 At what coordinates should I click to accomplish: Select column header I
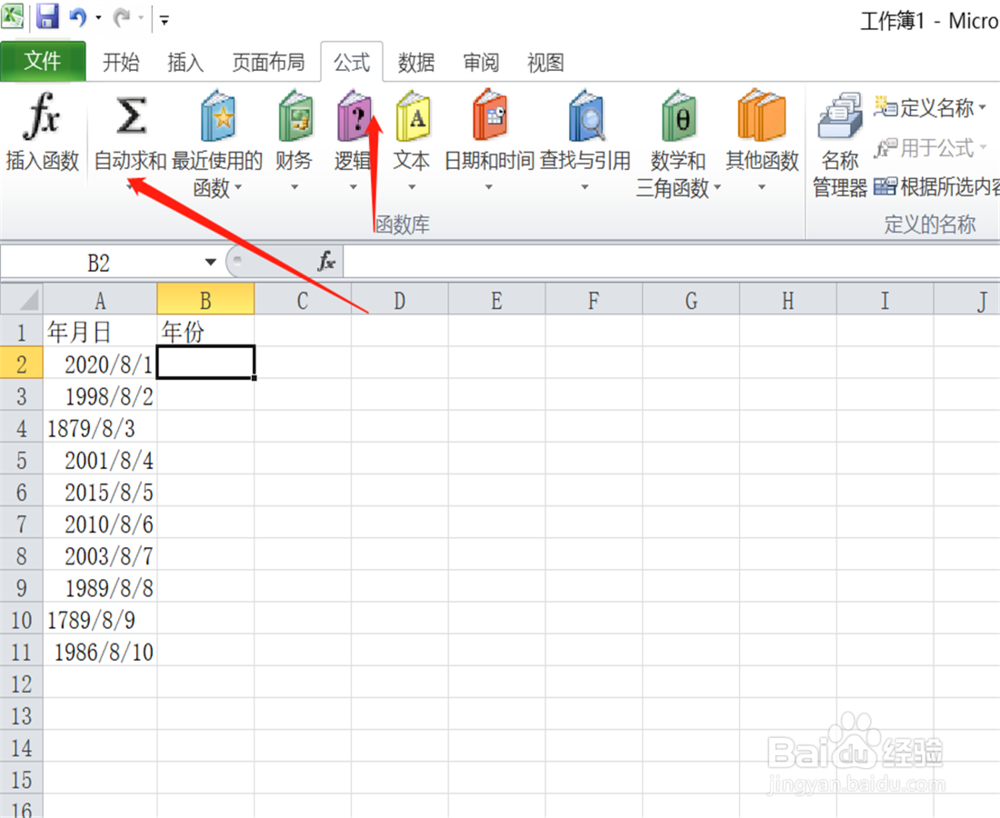click(x=885, y=300)
